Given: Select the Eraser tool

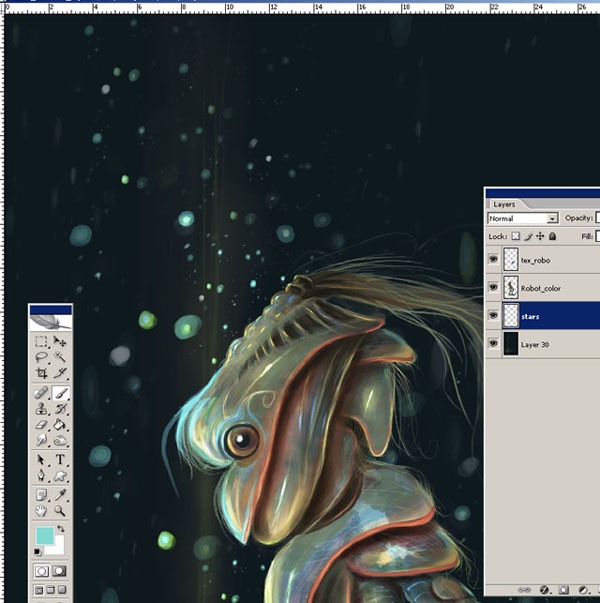Looking at the screenshot, I should point(41,425).
